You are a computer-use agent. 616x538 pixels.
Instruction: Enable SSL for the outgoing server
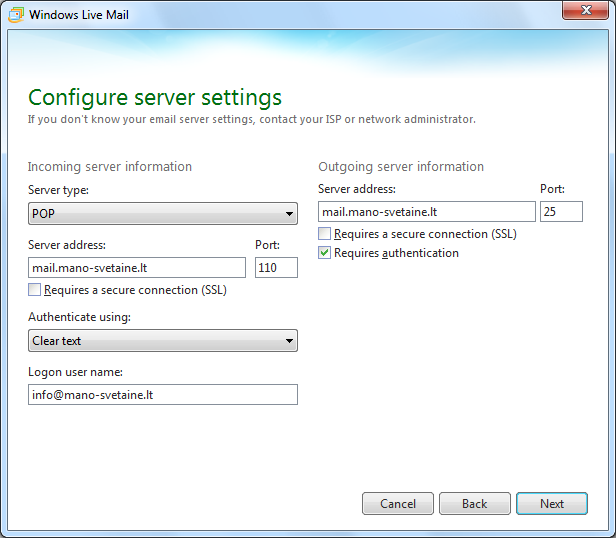pos(325,234)
